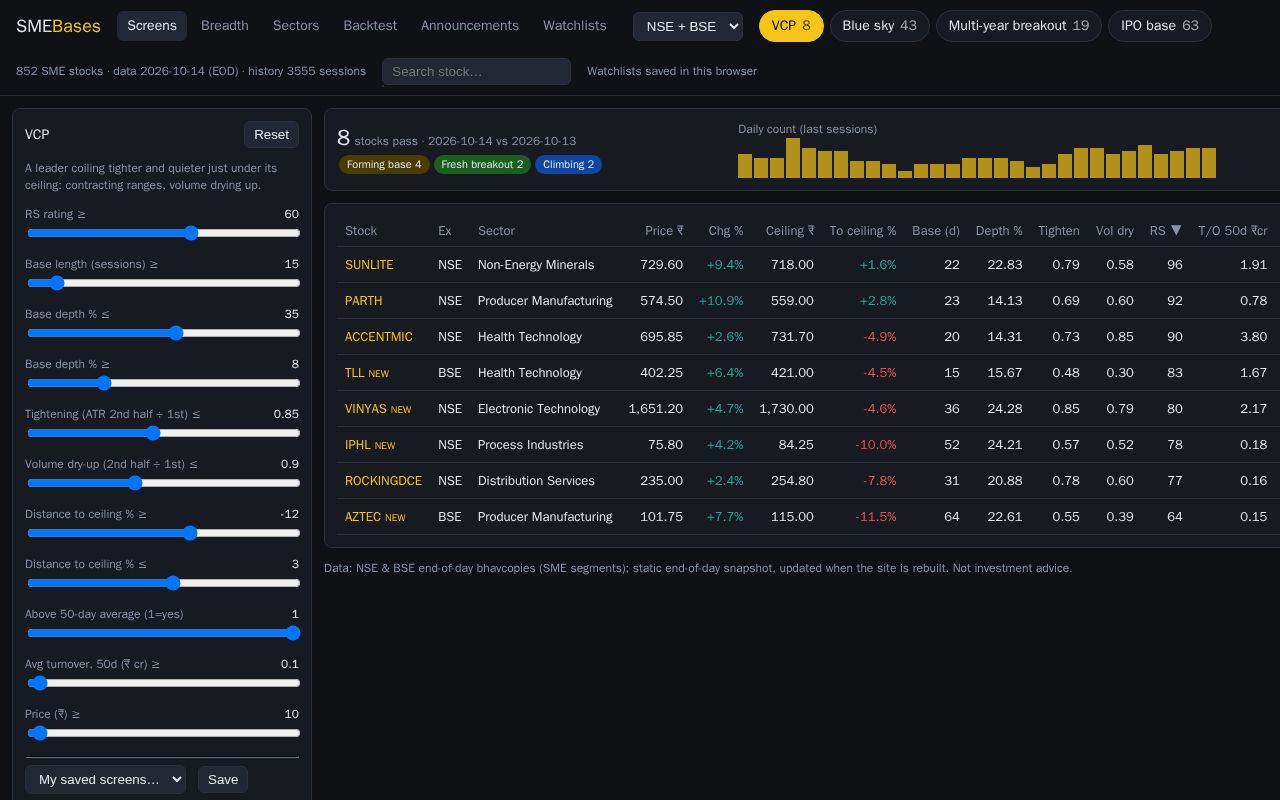Sort by the Stock column header
The width and height of the screenshot is (1280, 800).
(x=361, y=231)
